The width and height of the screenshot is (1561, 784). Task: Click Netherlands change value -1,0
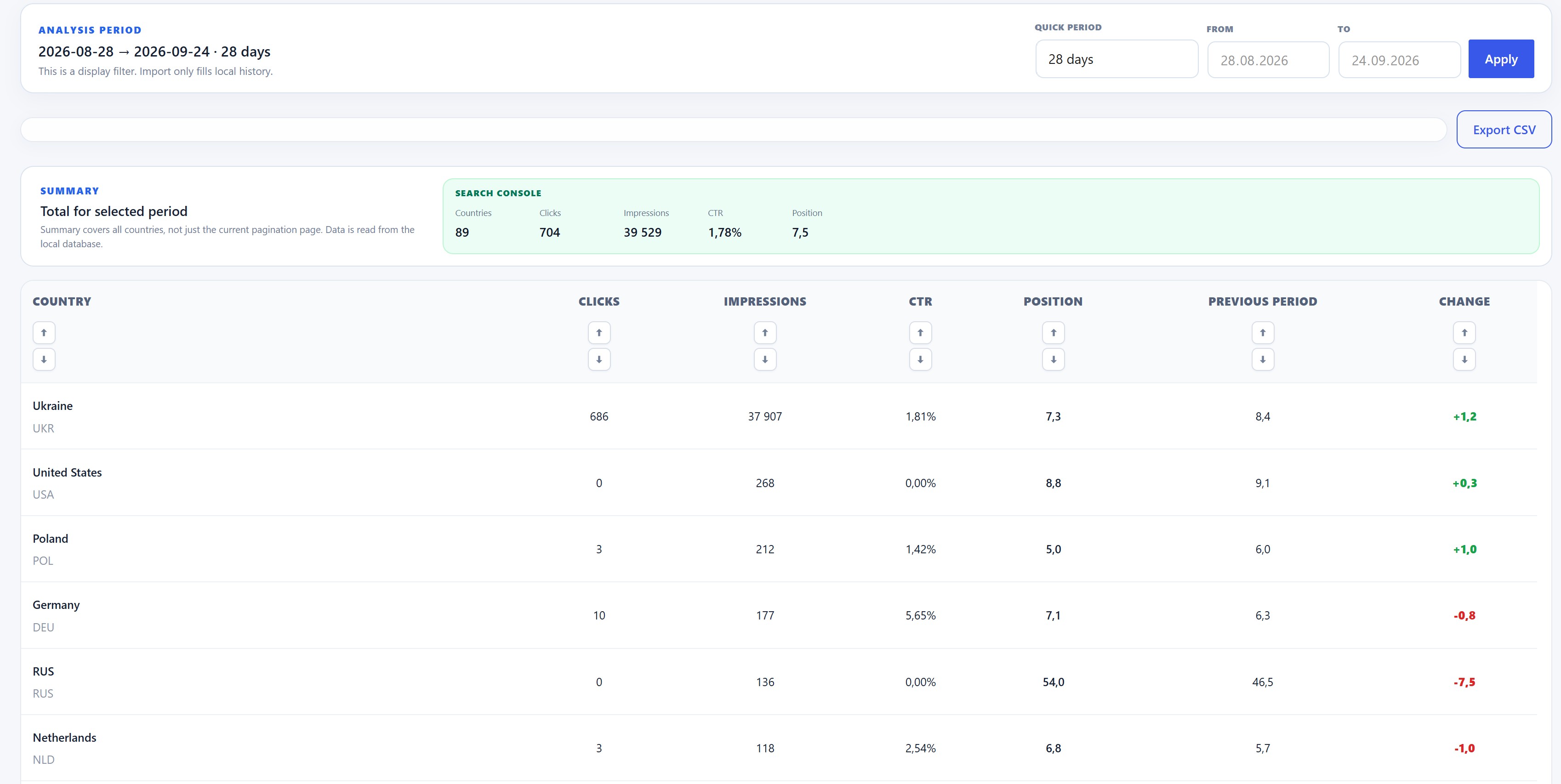pos(1464,748)
